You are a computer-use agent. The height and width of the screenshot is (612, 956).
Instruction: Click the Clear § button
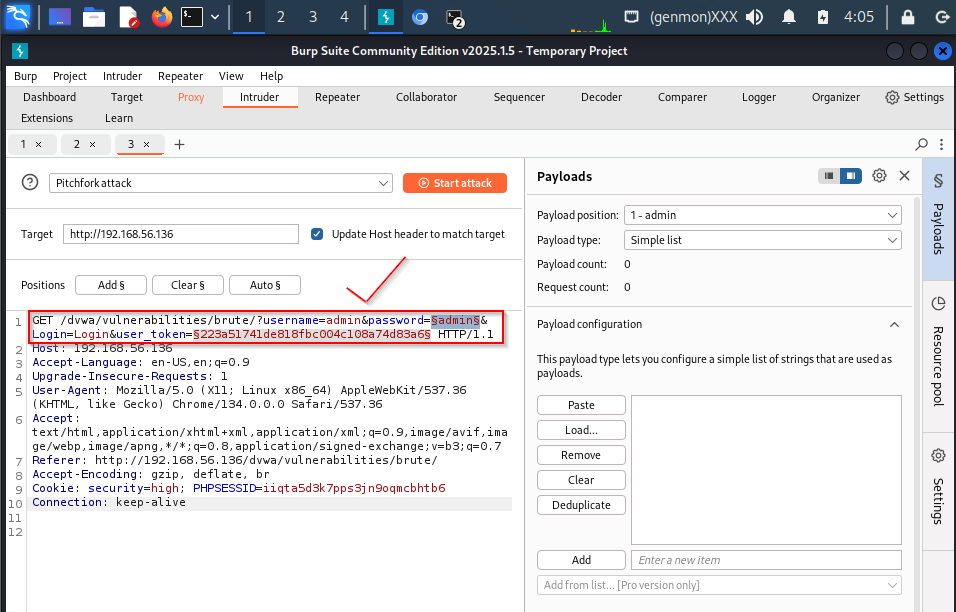tap(188, 285)
